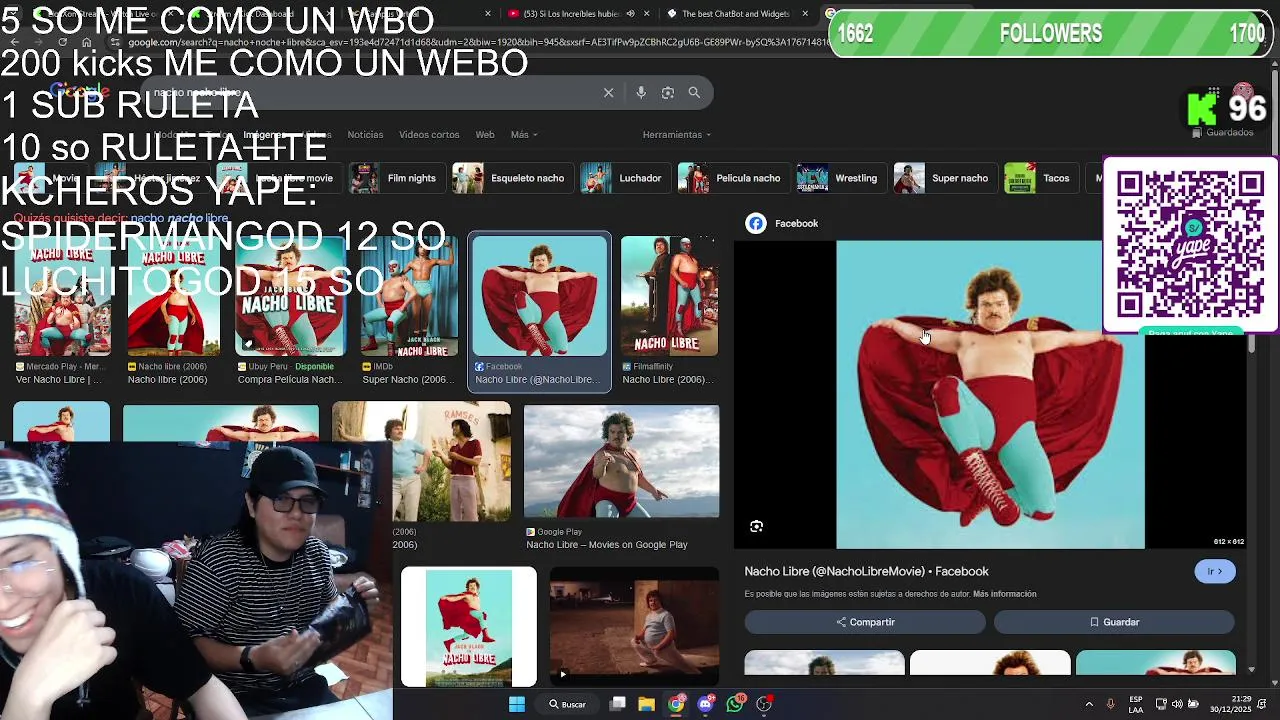Mute the YouTube tab audio icon
Viewport: 1280px width, 720px height.
(x=630, y=14)
